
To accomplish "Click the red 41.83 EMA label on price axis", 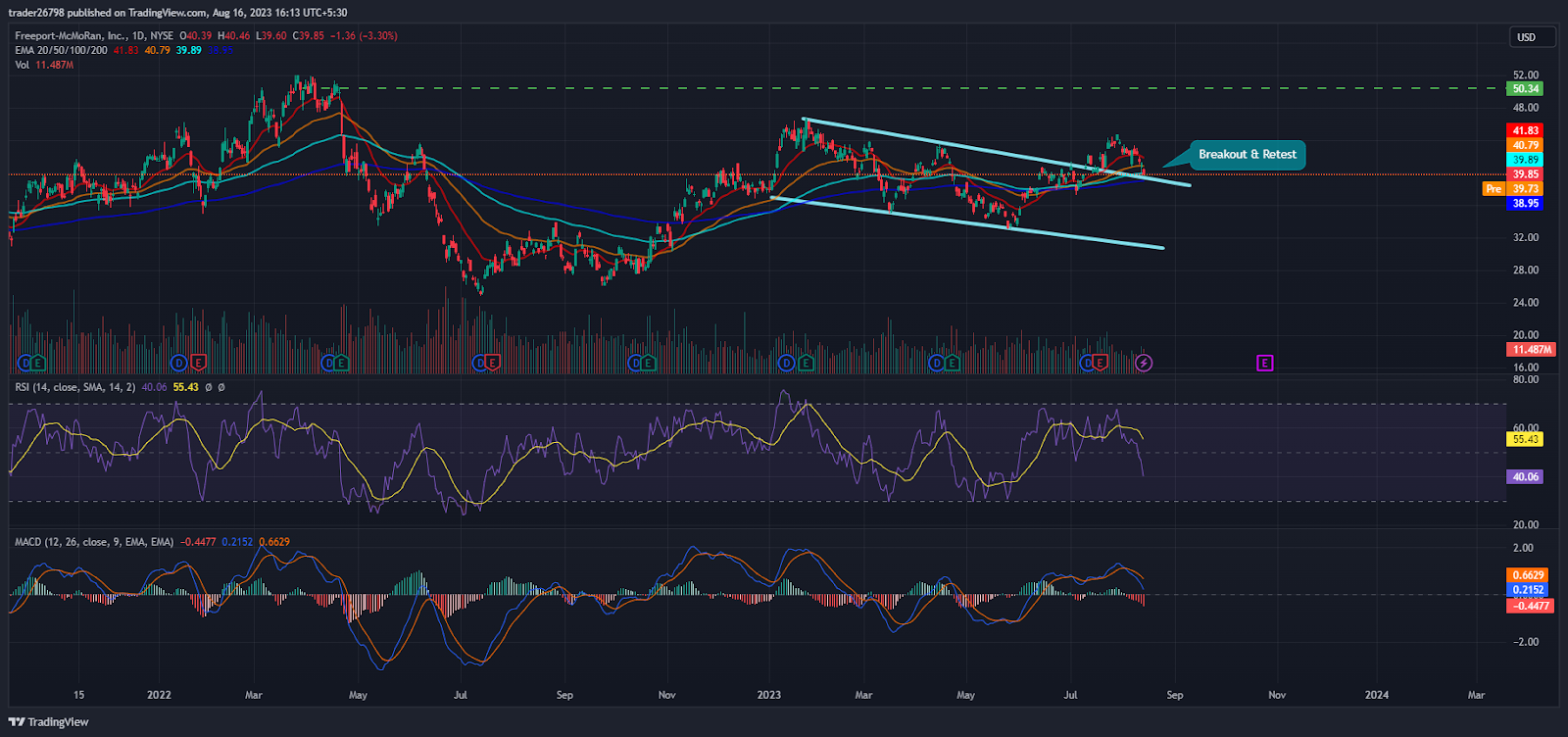I will [x=1525, y=130].
